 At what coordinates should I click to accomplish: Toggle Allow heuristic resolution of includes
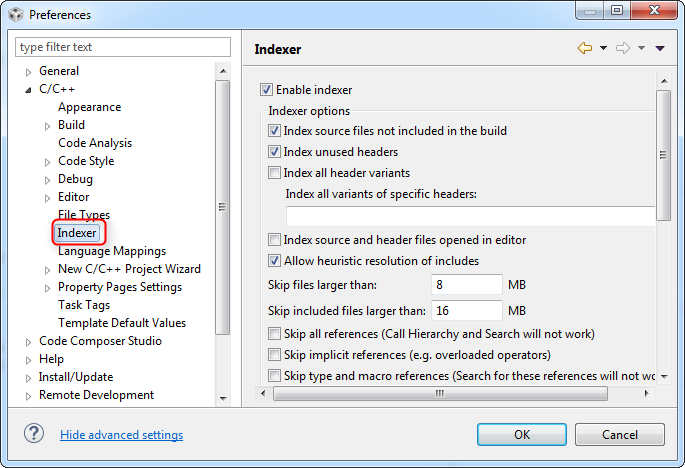tap(275, 261)
